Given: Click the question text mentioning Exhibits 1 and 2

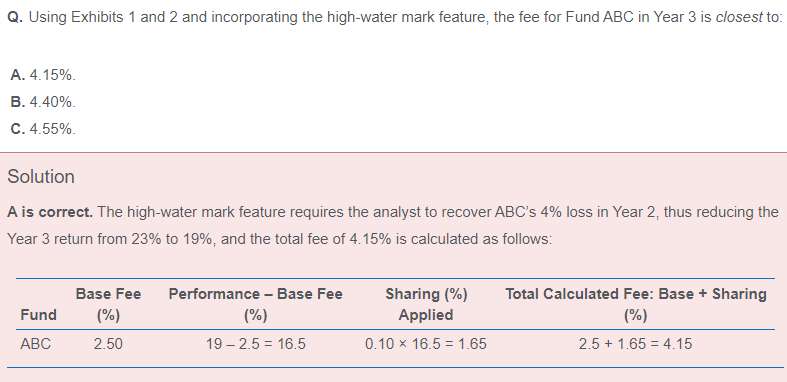Looking at the screenshot, I should point(395,18).
